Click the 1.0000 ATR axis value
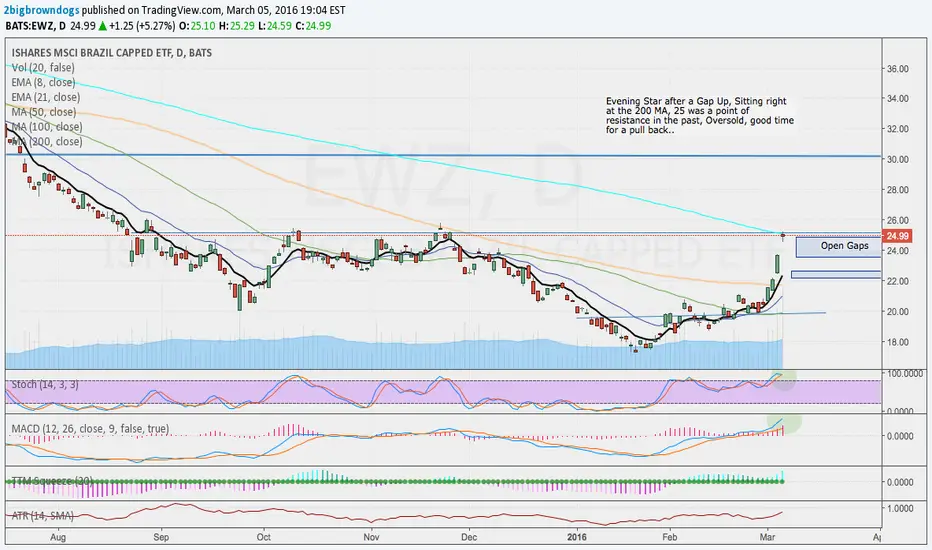Image resolution: width=932 pixels, height=550 pixels. [x=900, y=509]
